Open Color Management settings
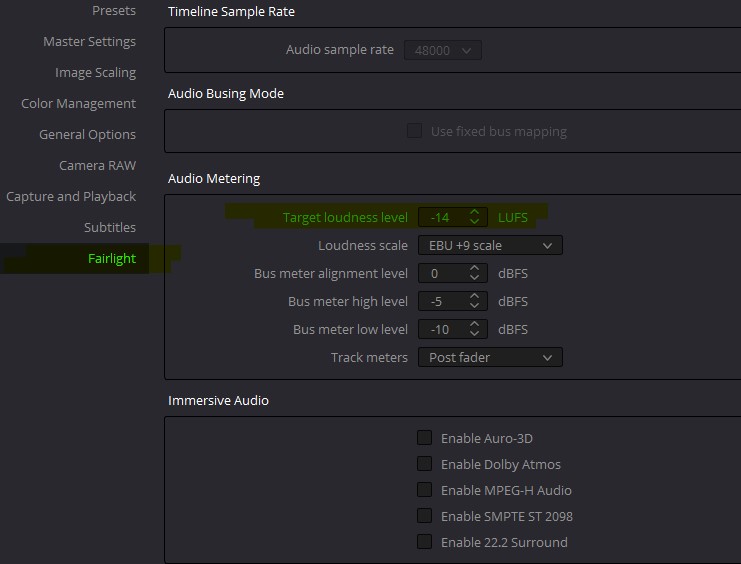Screen dimensions: 741x564 pos(78,104)
